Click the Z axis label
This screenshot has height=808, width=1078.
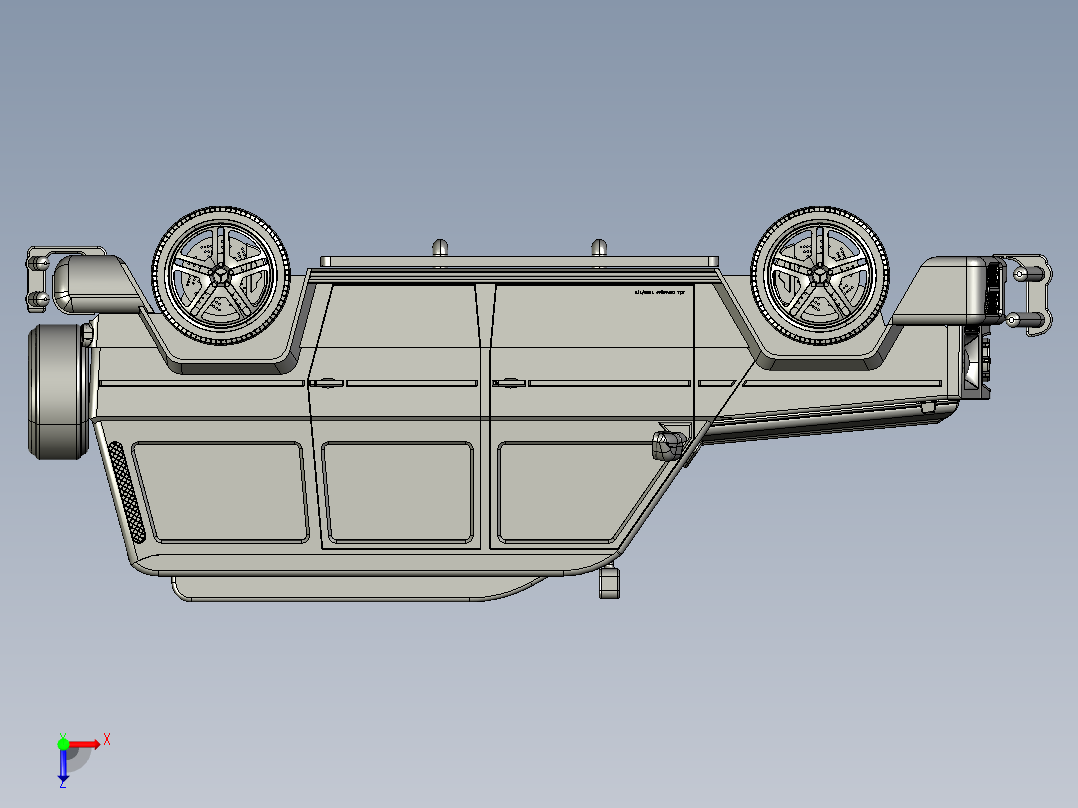click(62, 787)
